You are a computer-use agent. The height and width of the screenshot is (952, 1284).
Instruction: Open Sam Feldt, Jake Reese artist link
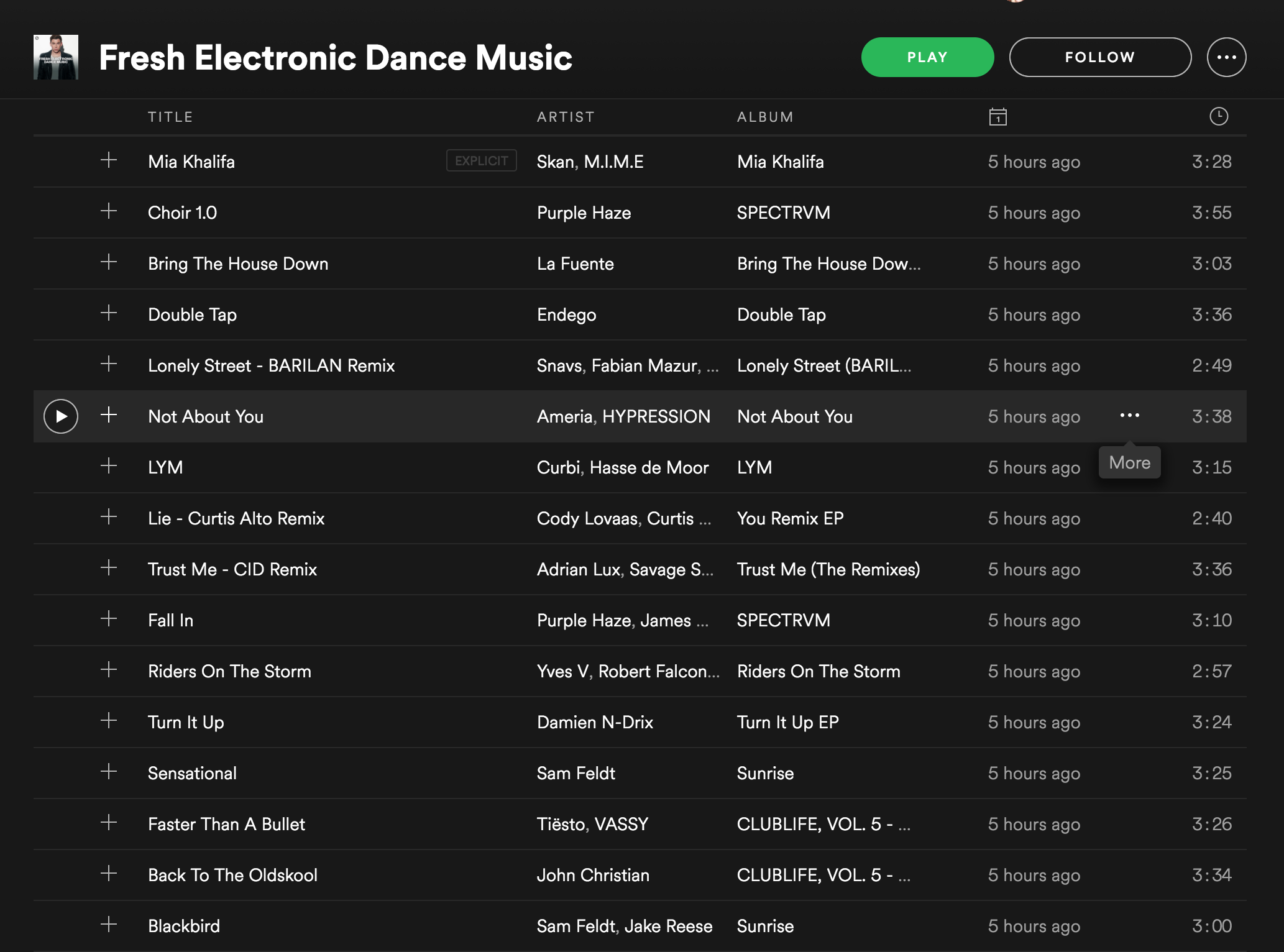click(625, 927)
